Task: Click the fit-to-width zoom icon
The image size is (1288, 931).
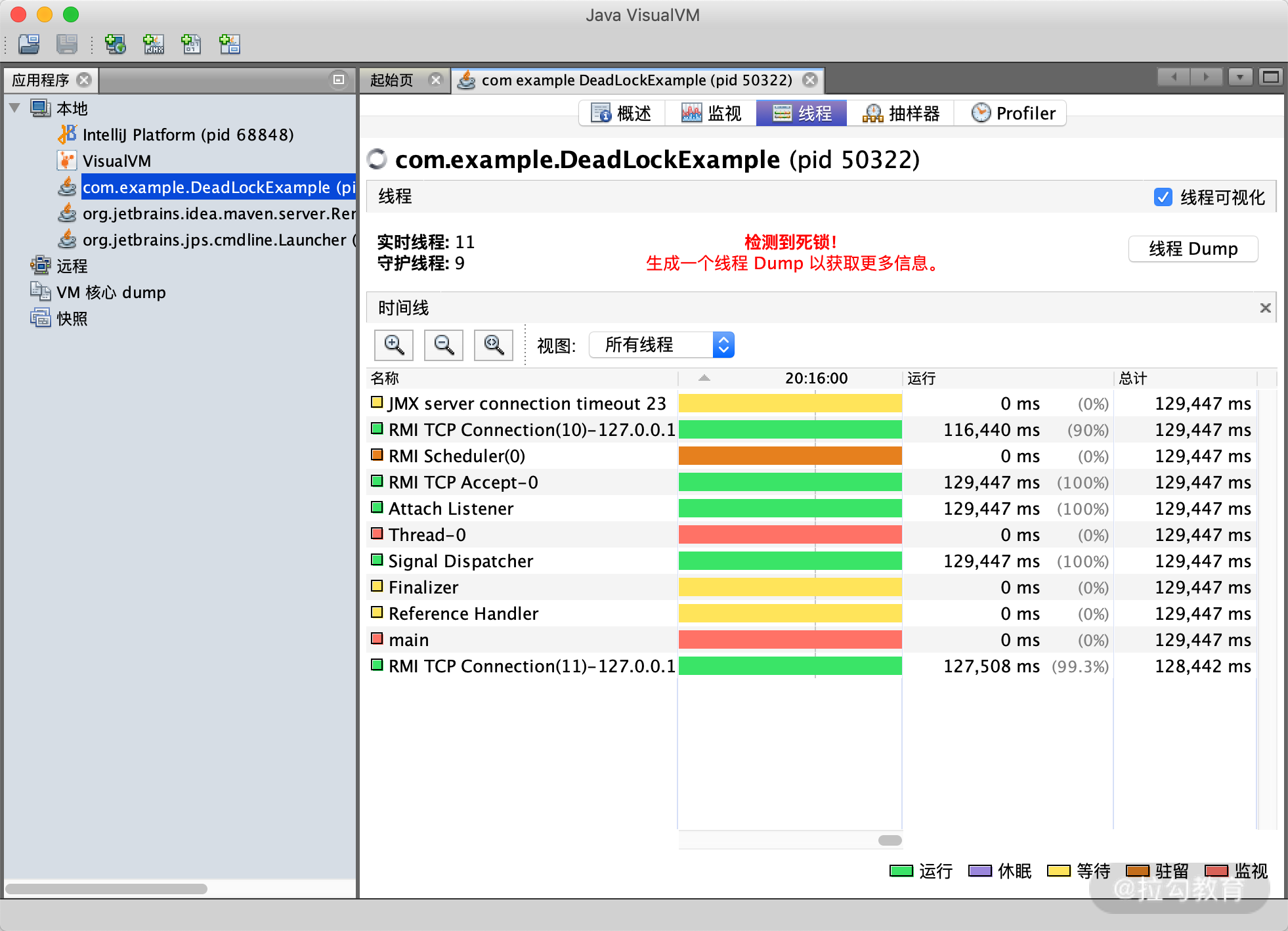Action: [494, 345]
